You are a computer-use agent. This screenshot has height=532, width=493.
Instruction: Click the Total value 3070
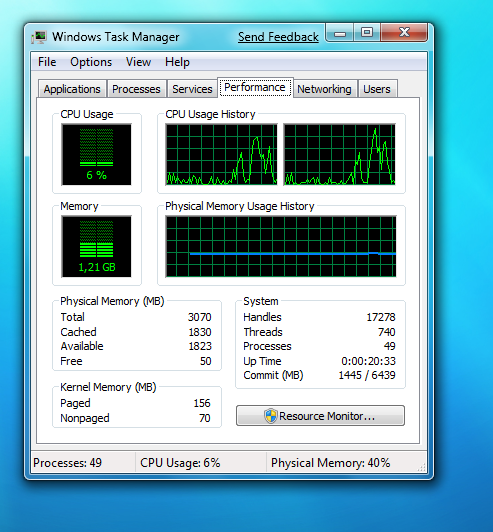coord(200,317)
